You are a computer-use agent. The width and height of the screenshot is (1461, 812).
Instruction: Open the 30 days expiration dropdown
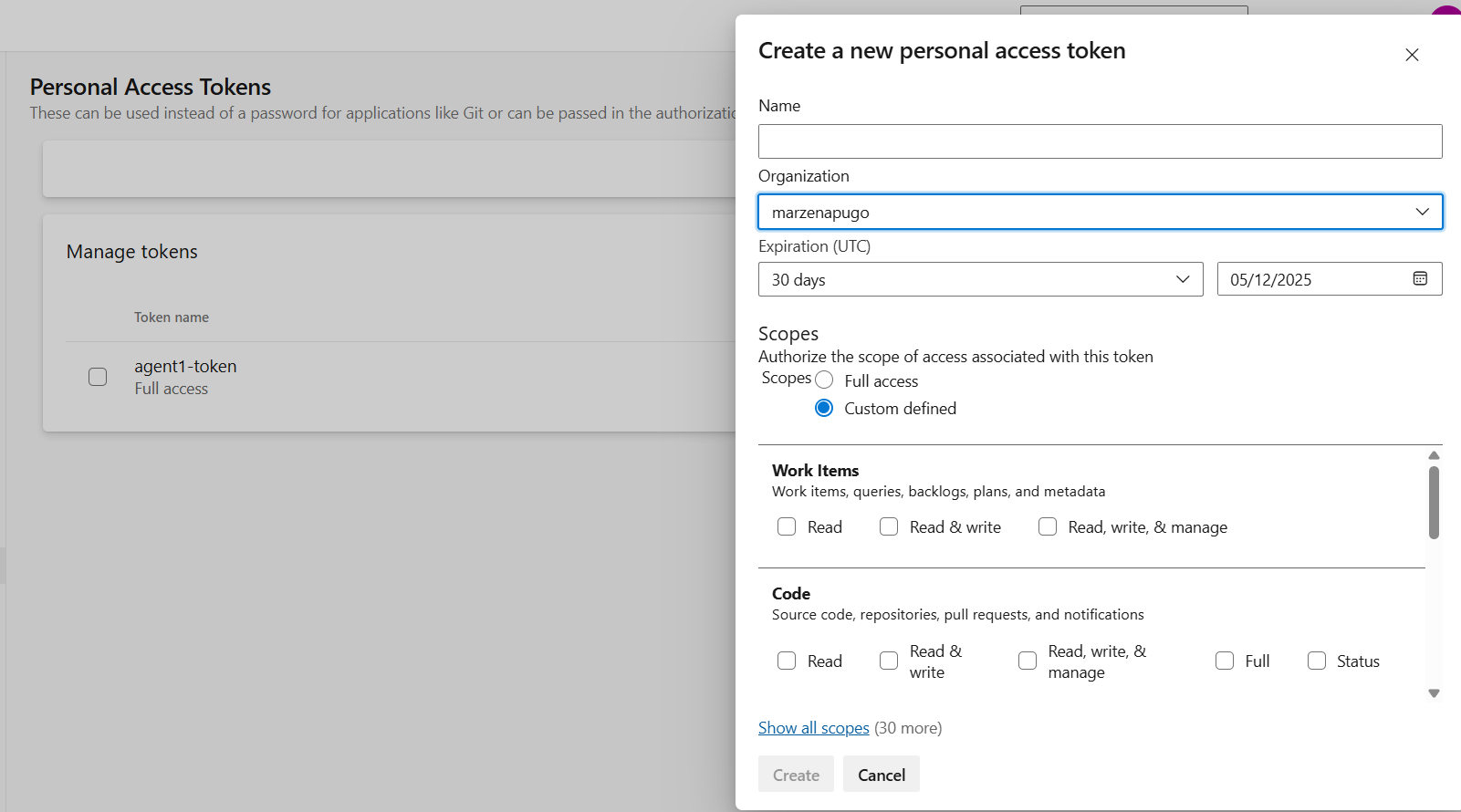point(980,279)
